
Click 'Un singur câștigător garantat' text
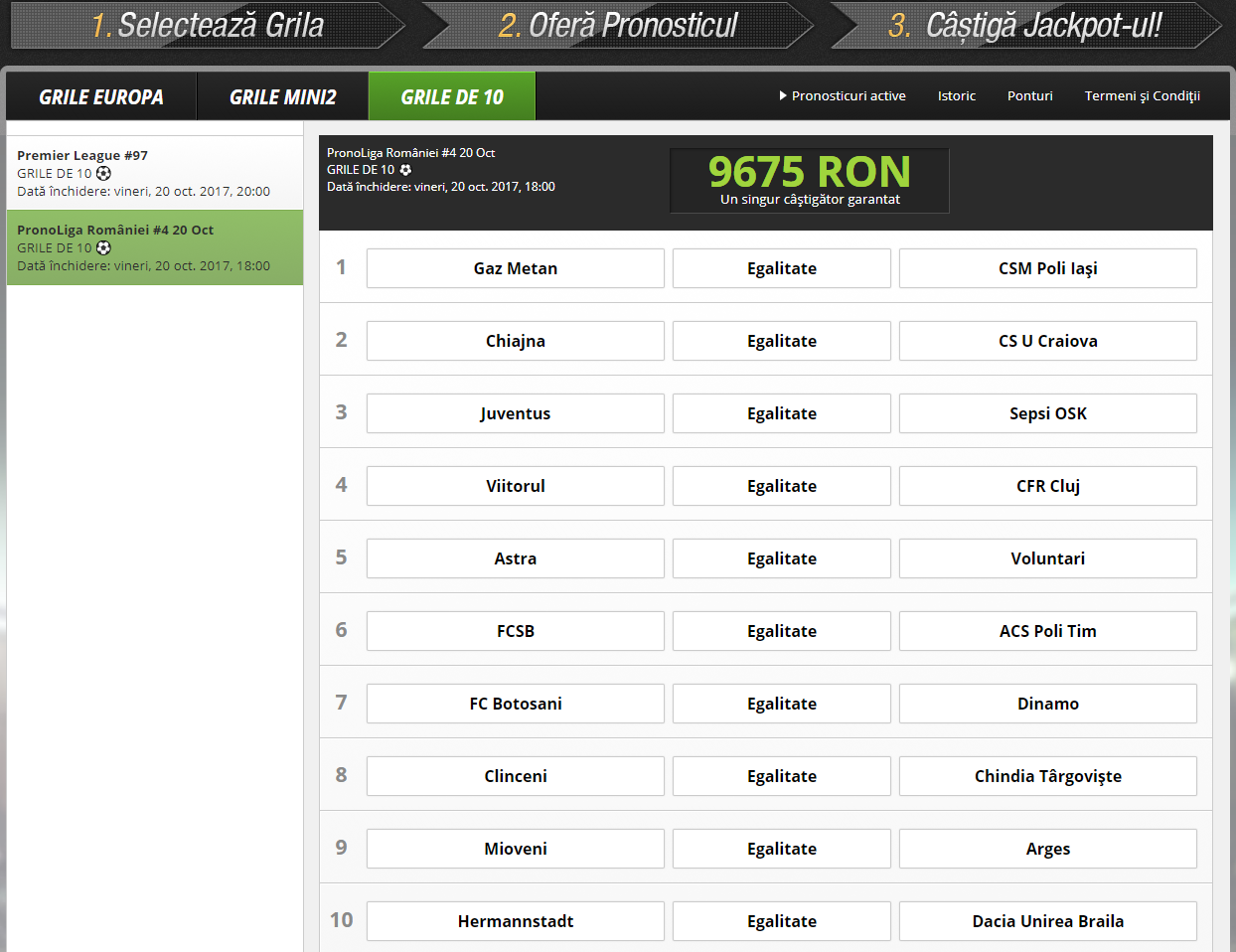click(810, 200)
